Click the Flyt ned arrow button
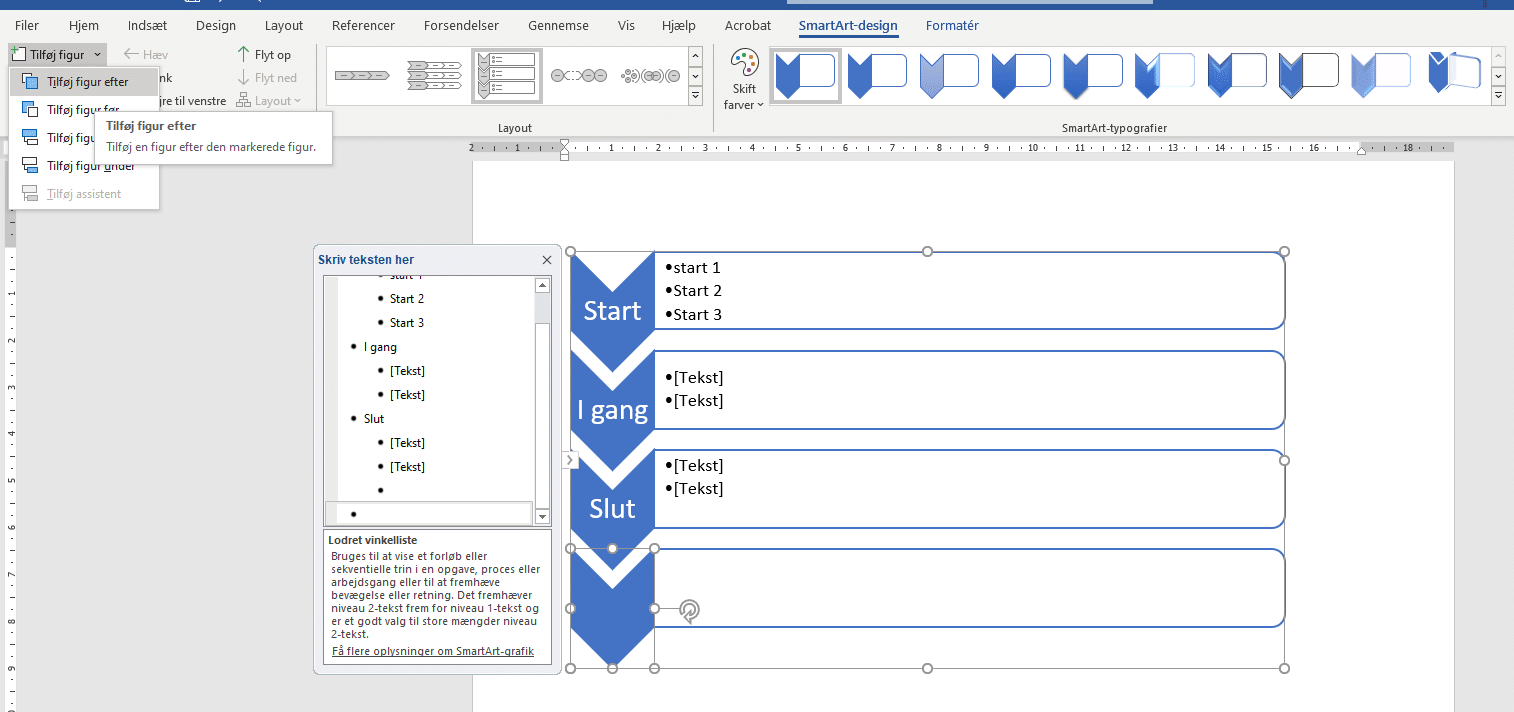This screenshot has height=712, width=1514. pos(266,78)
